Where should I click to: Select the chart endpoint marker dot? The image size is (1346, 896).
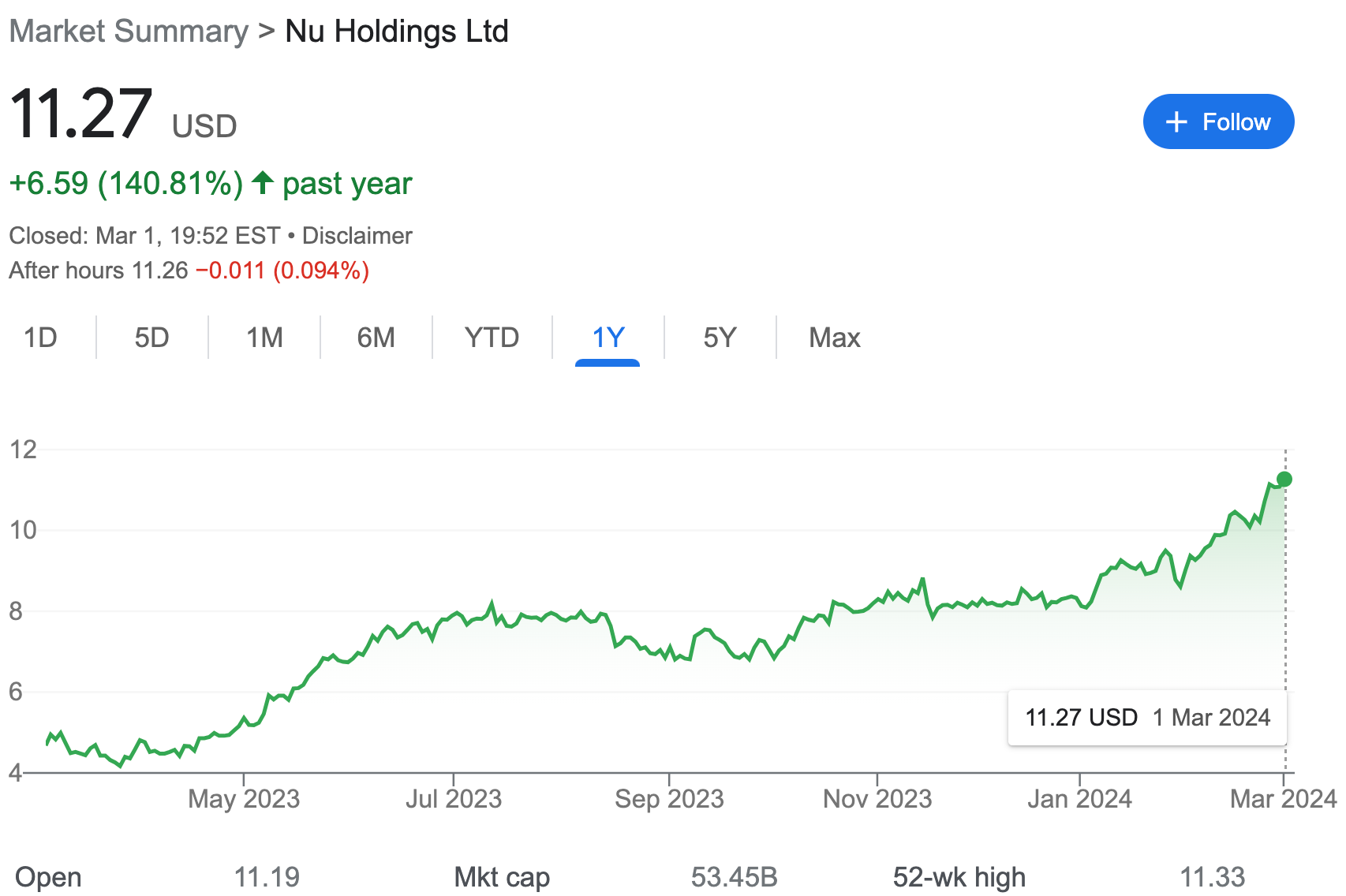coord(1284,478)
